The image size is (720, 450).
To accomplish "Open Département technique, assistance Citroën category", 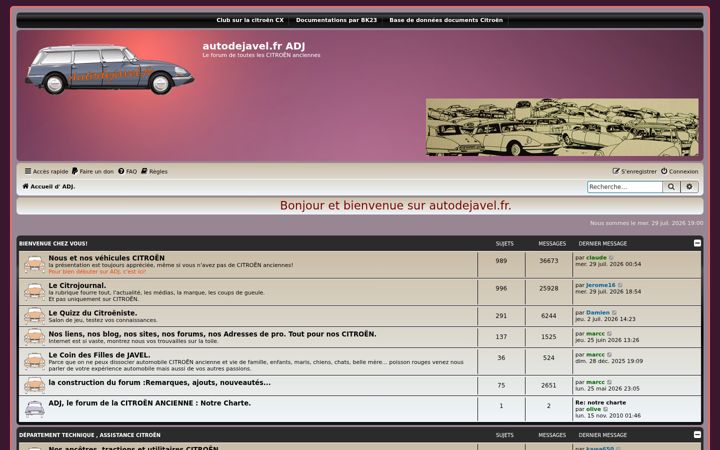I will point(90,435).
